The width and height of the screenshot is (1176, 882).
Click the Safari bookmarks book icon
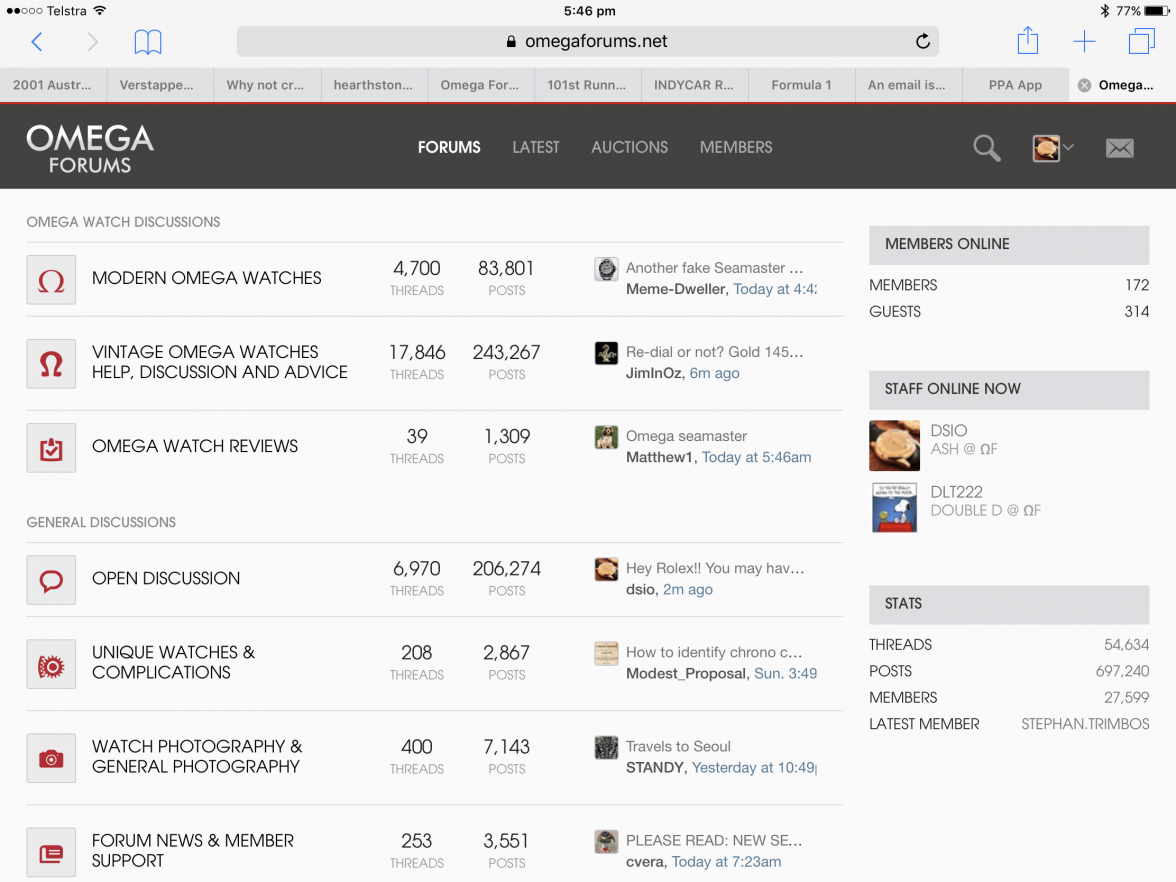148,42
